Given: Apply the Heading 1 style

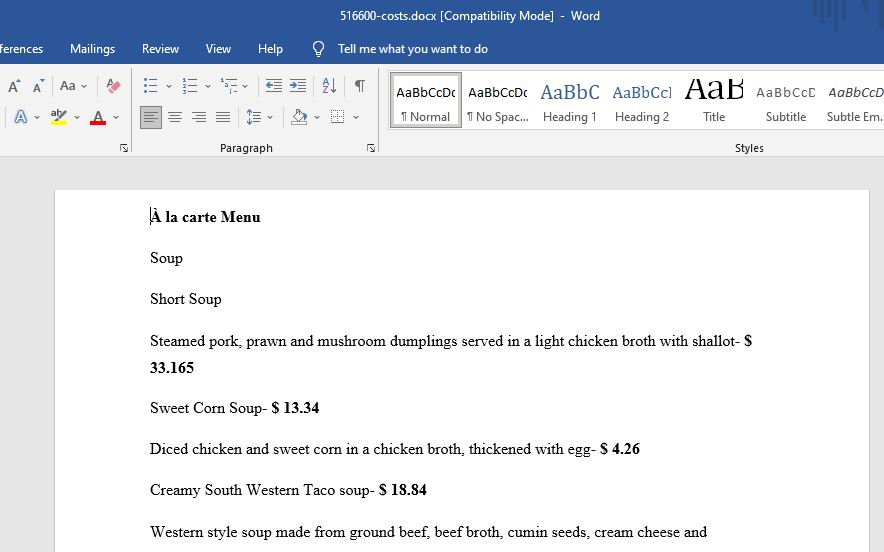Looking at the screenshot, I should pyautogui.click(x=569, y=100).
